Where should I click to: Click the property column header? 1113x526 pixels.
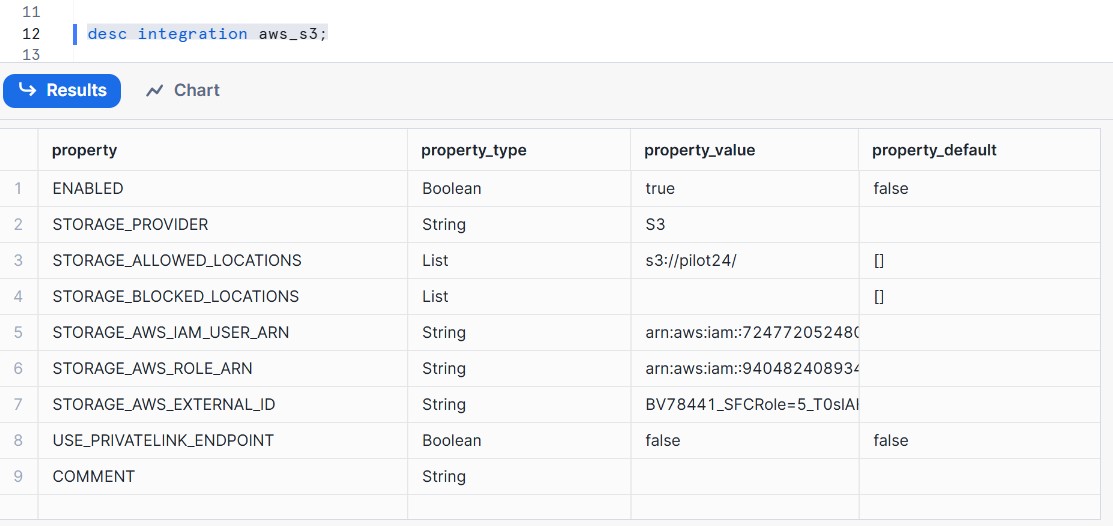(85, 150)
